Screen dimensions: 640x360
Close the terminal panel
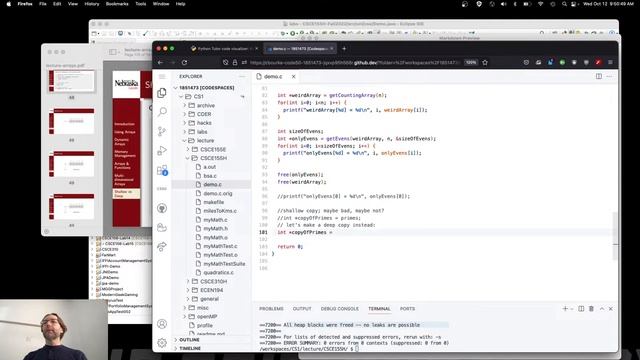pyautogui.click(x=611, y=309)
